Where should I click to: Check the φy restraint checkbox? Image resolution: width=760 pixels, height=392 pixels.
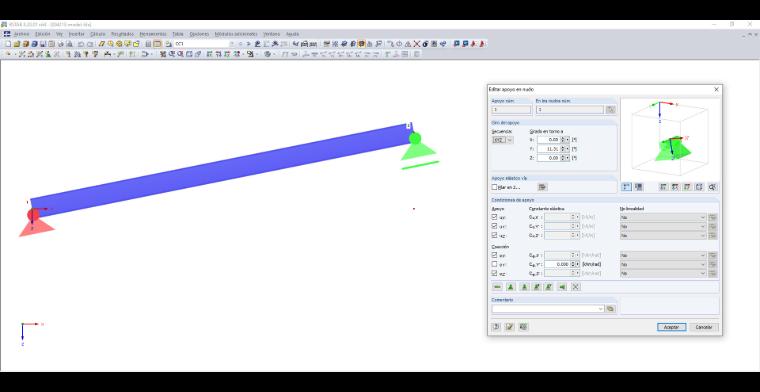494,264
